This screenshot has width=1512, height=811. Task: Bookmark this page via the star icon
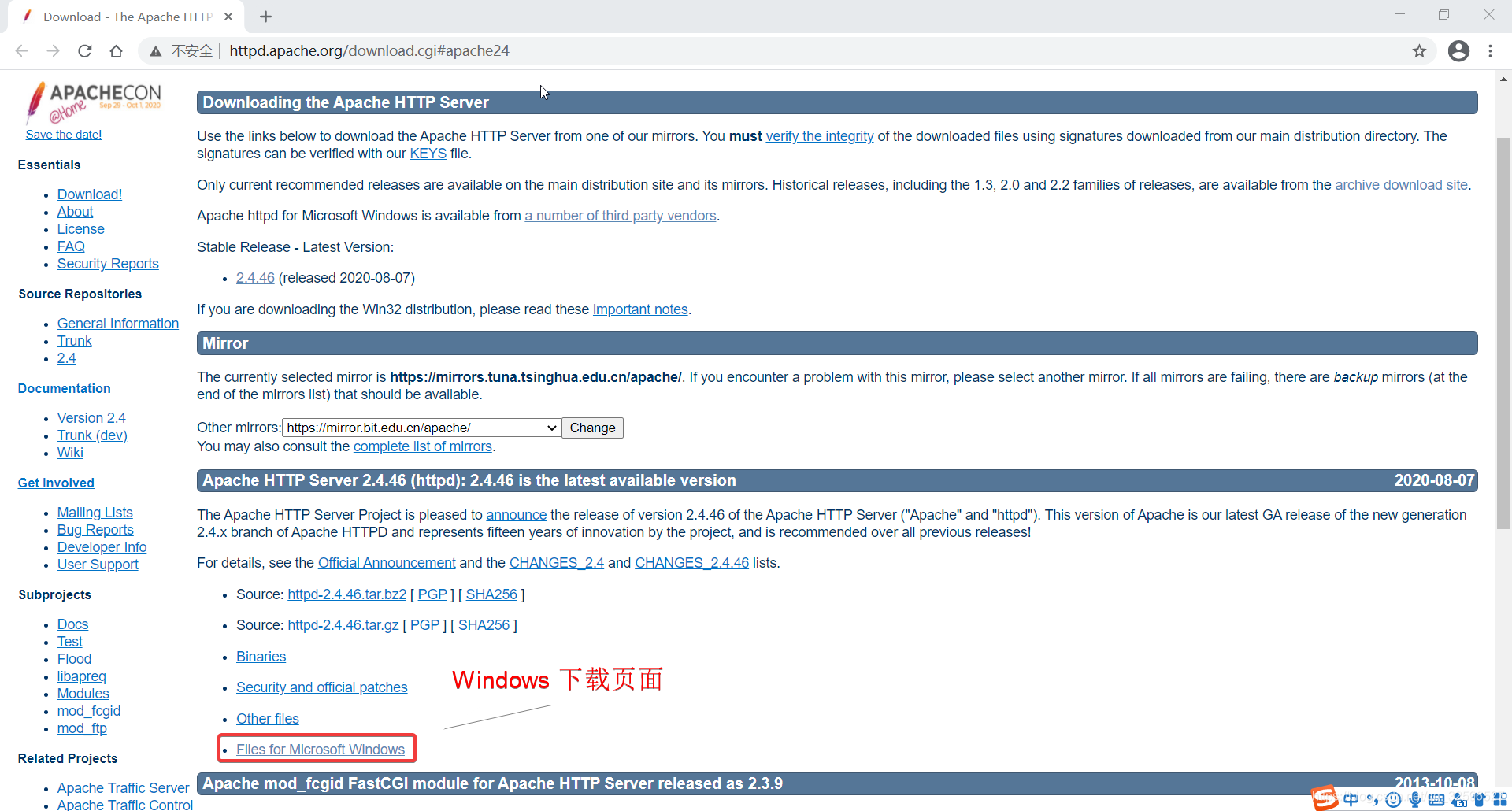click(1419, 50)
